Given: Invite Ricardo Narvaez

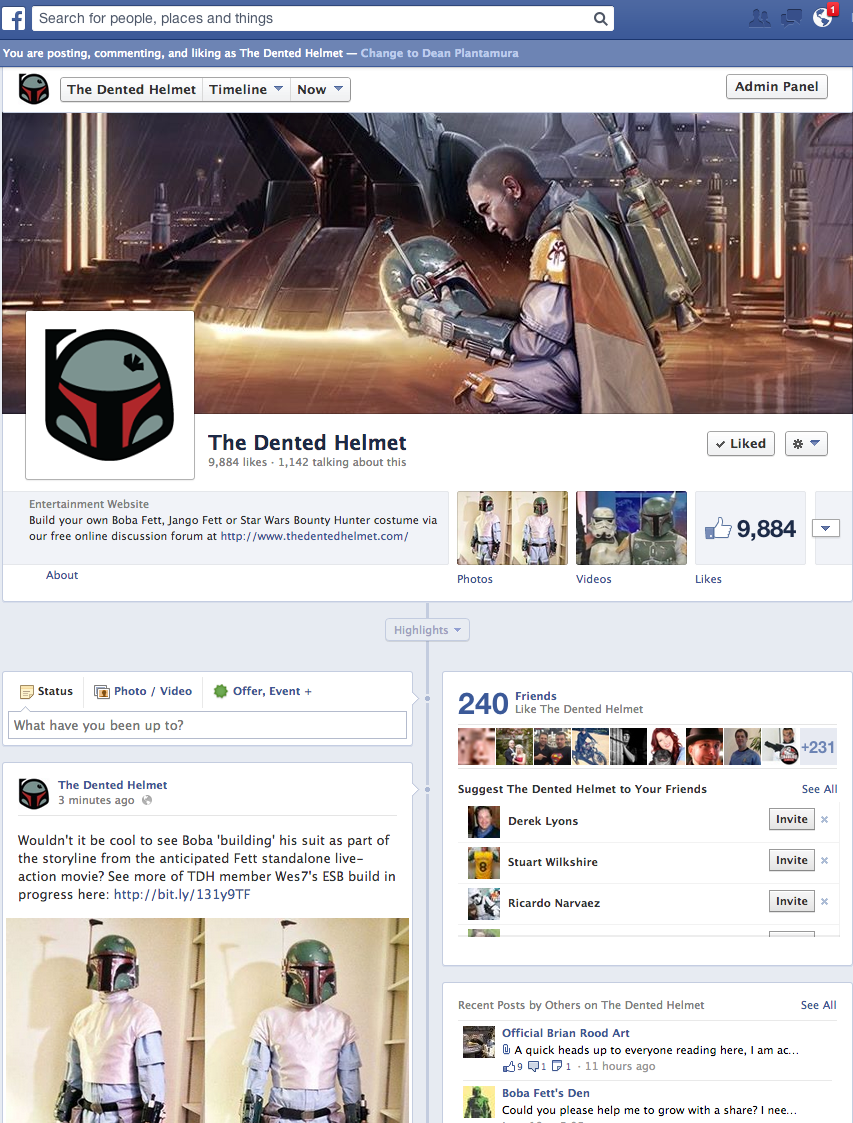Looking at the screenshot, I should [x=791, y=901].
